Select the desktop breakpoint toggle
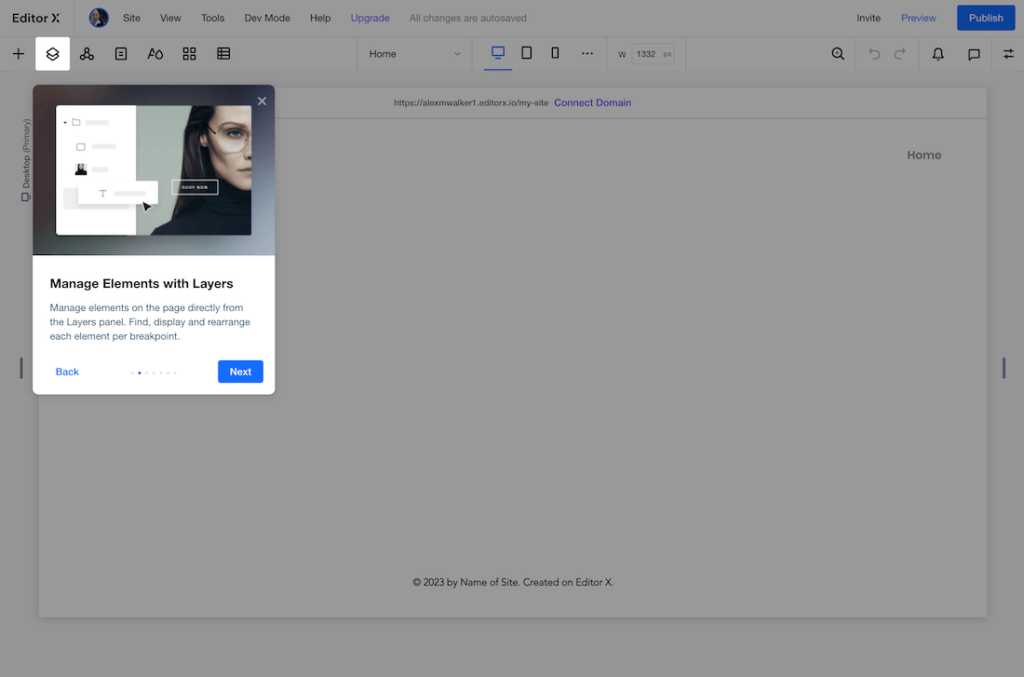Image resolution: width=1024 pixels, height=677 pixels. [x=497, y=54]
